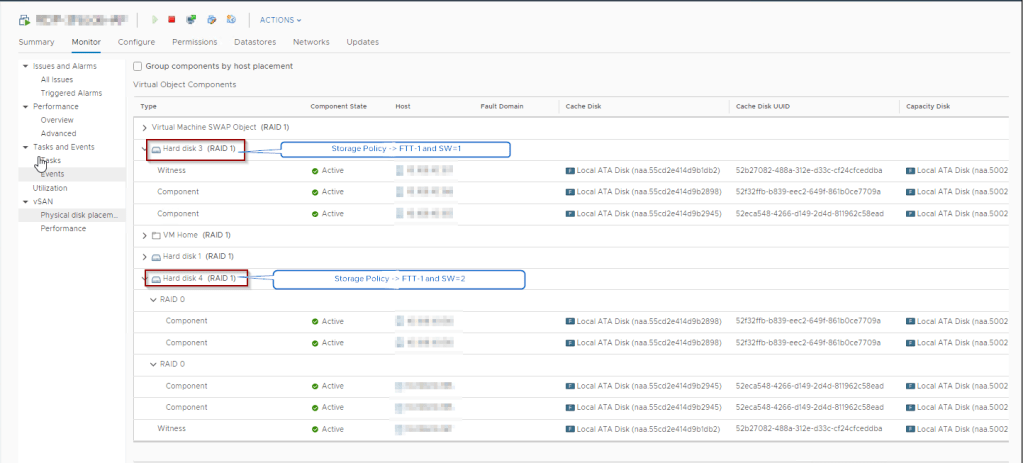Click the Edit Settings toolbar icon

(x=211, y=19)
